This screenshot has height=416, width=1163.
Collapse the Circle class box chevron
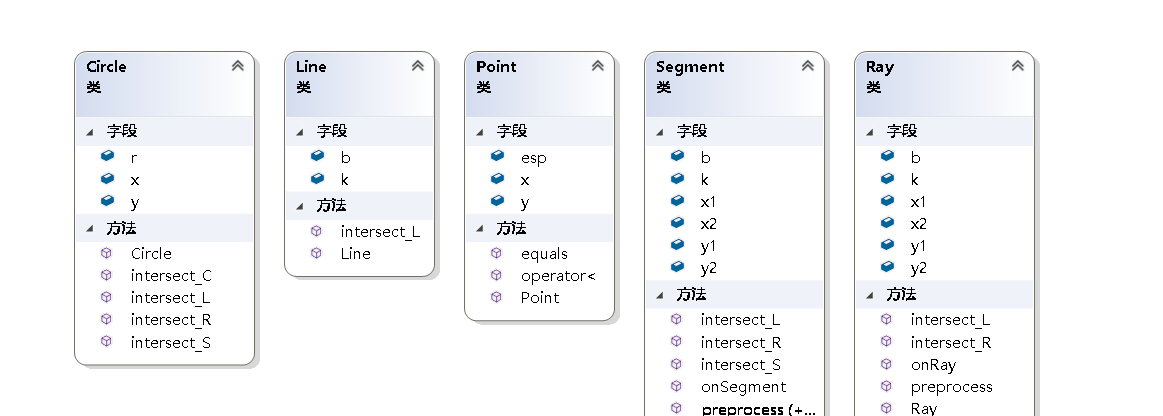tap(237, 66)
